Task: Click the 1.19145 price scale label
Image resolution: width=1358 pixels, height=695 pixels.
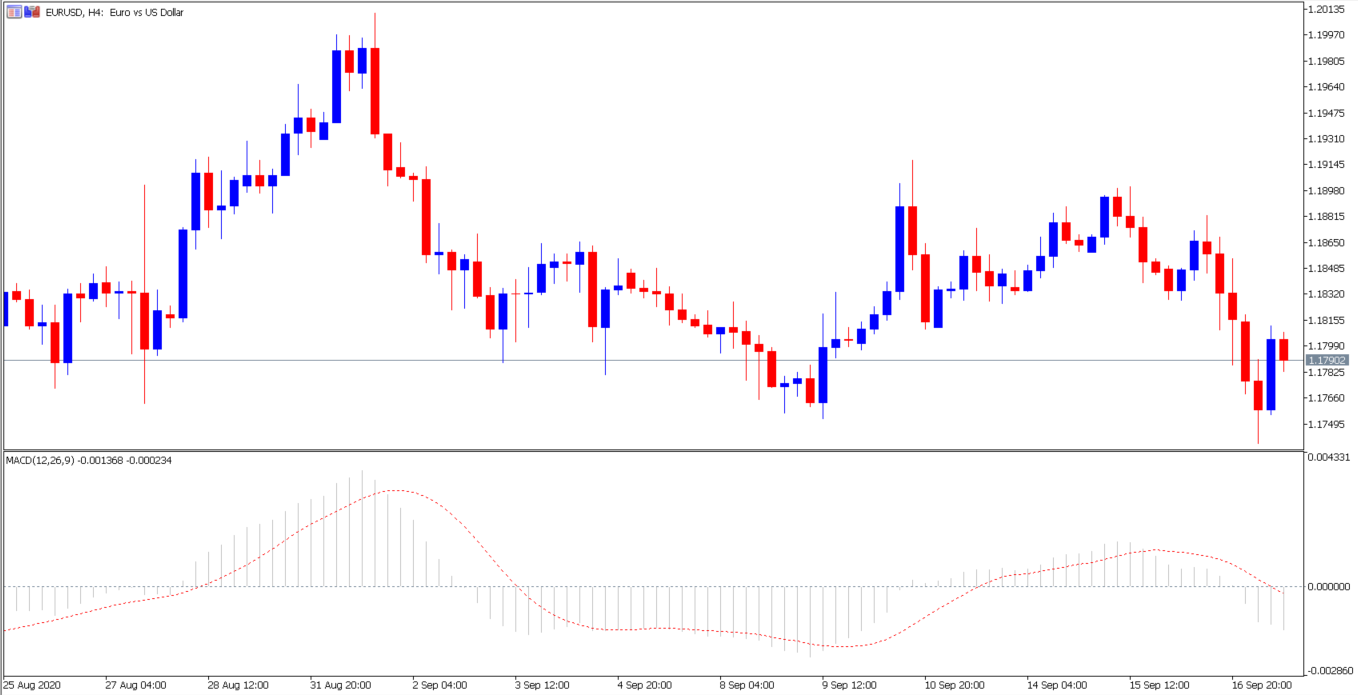Action: [x=1328, y=165]
